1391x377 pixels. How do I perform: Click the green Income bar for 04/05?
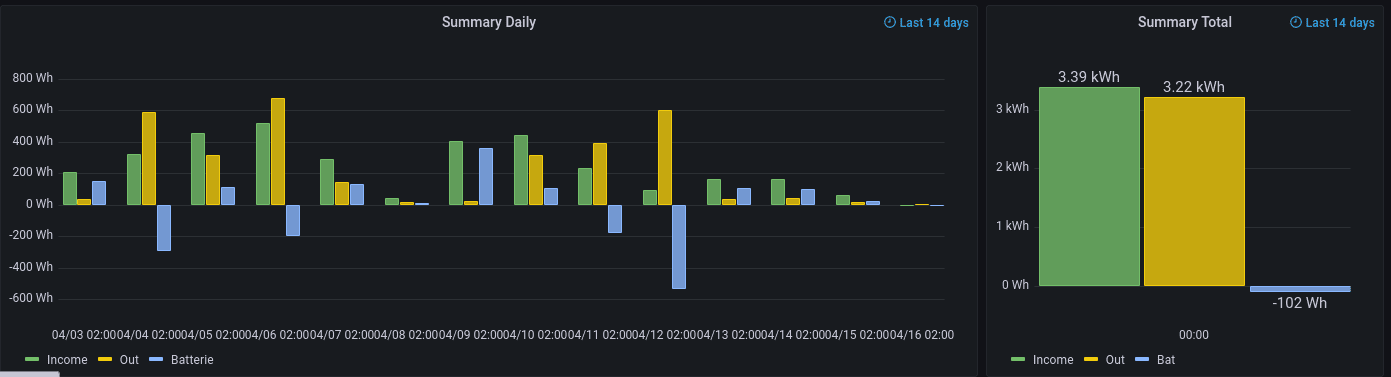(x=198, y=169)
